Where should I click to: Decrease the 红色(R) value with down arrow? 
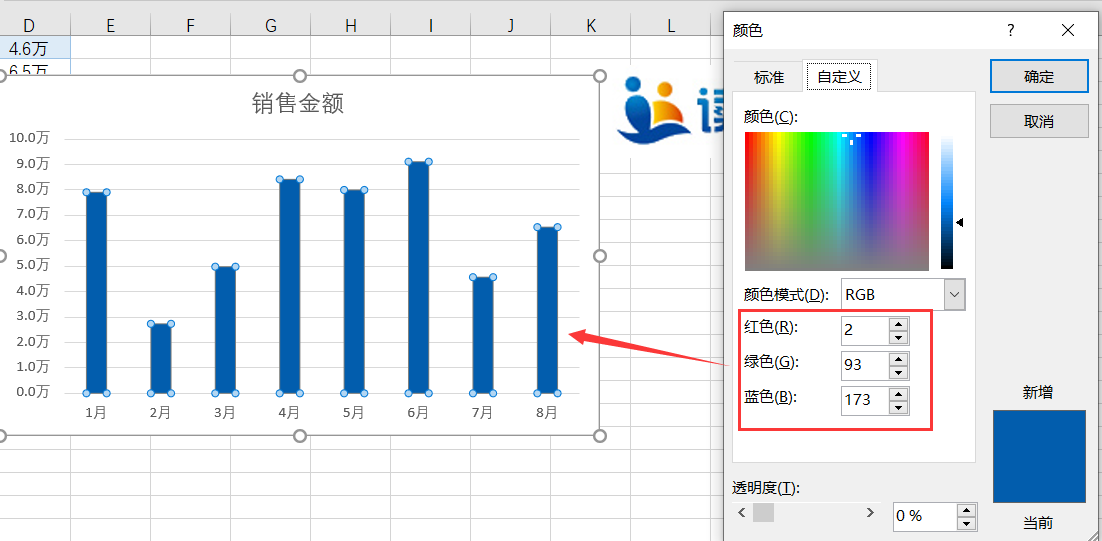pos(899,337)
